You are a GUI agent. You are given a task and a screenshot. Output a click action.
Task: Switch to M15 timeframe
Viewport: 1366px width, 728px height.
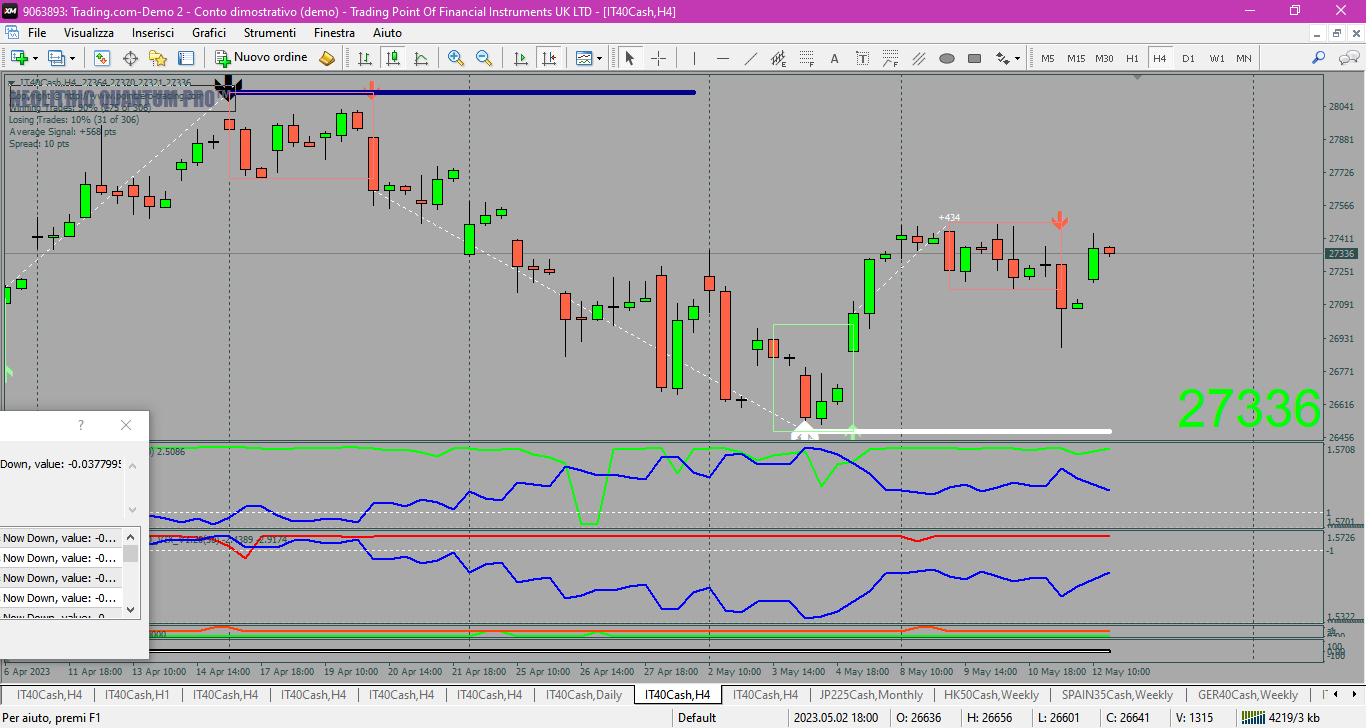click(1076, 58)
